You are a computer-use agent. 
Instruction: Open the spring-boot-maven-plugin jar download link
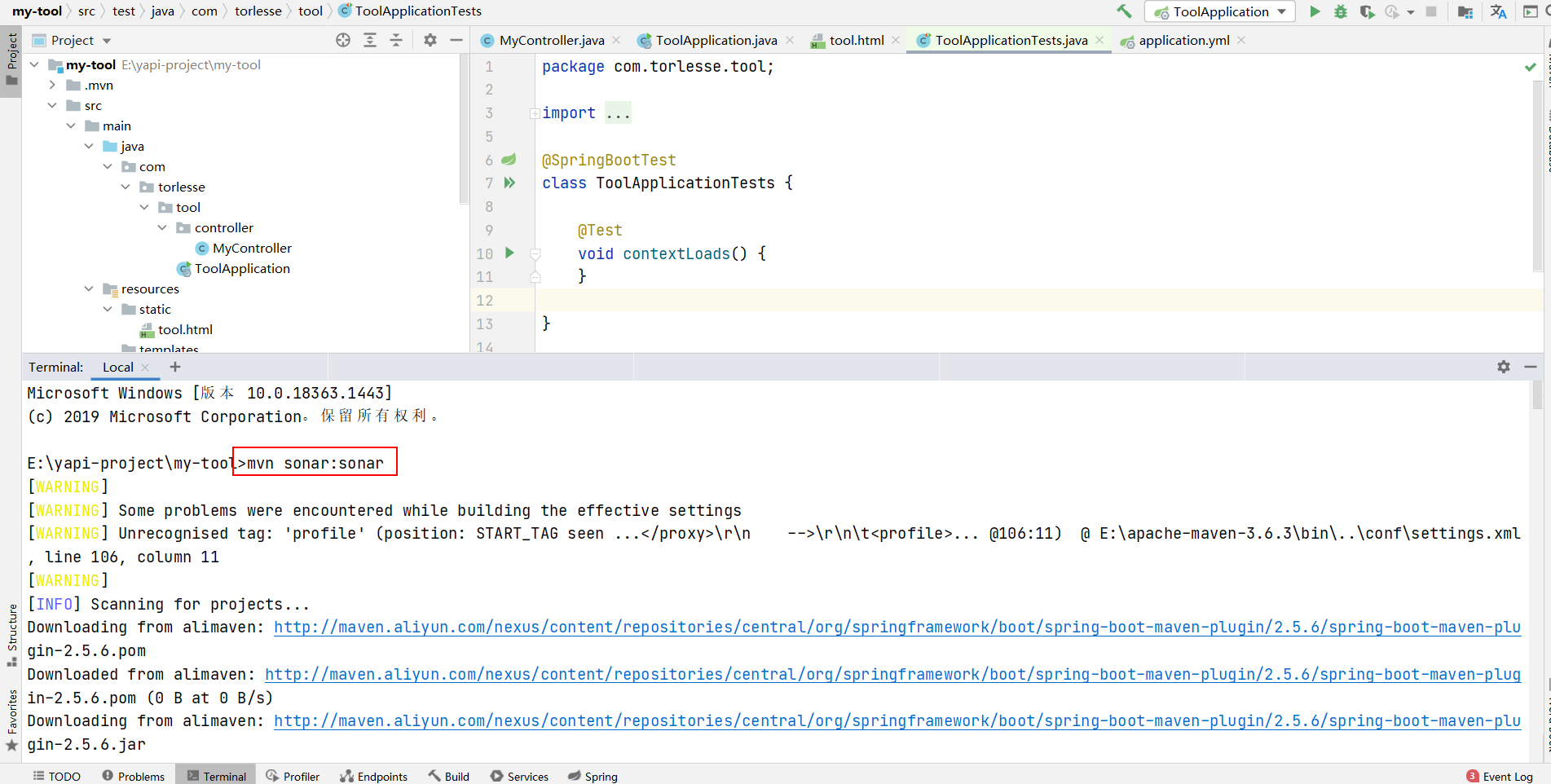pyautogui.click(x=897, y=721)
